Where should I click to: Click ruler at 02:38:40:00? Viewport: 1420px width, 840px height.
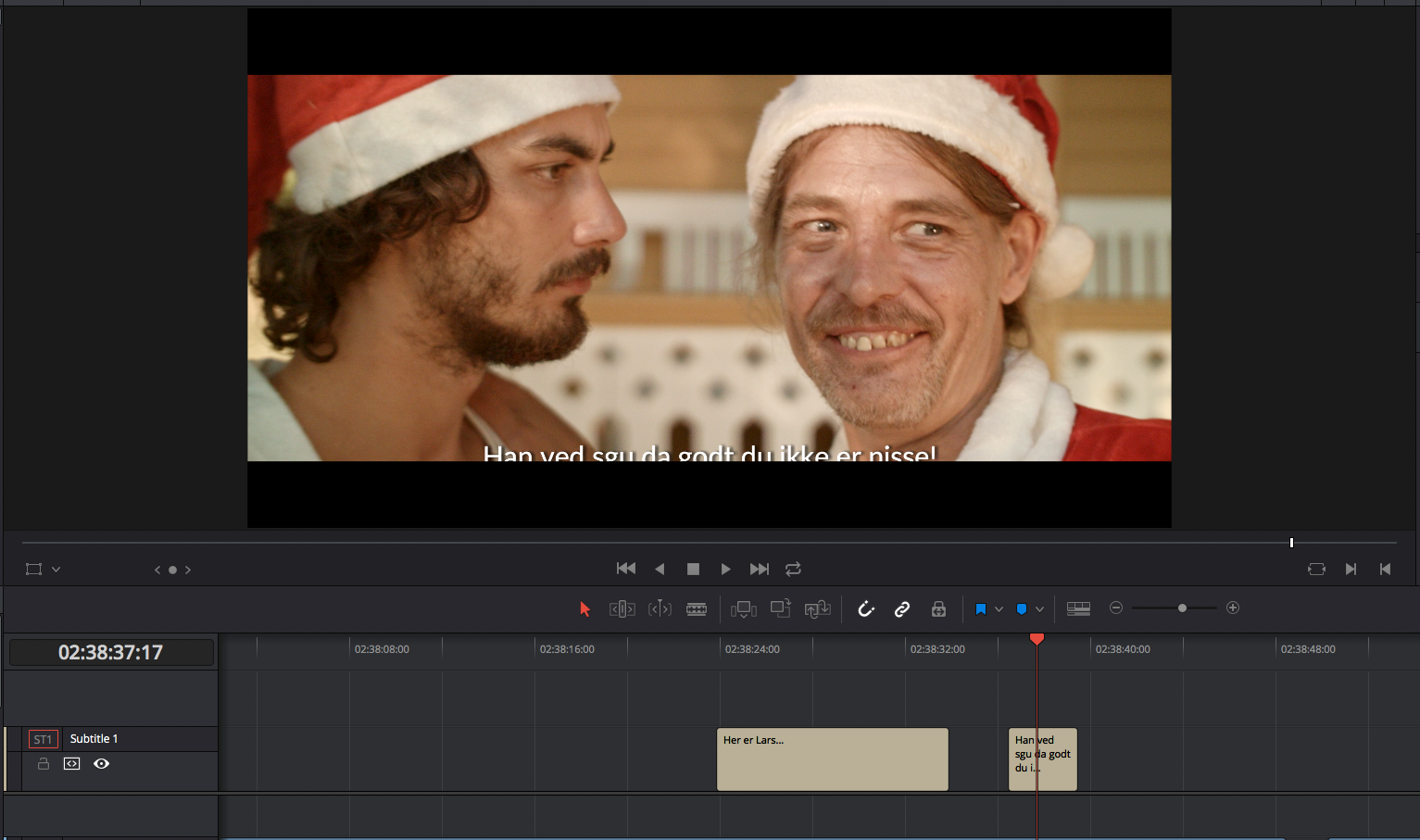pyautogui.click(x=1123, y=649)
